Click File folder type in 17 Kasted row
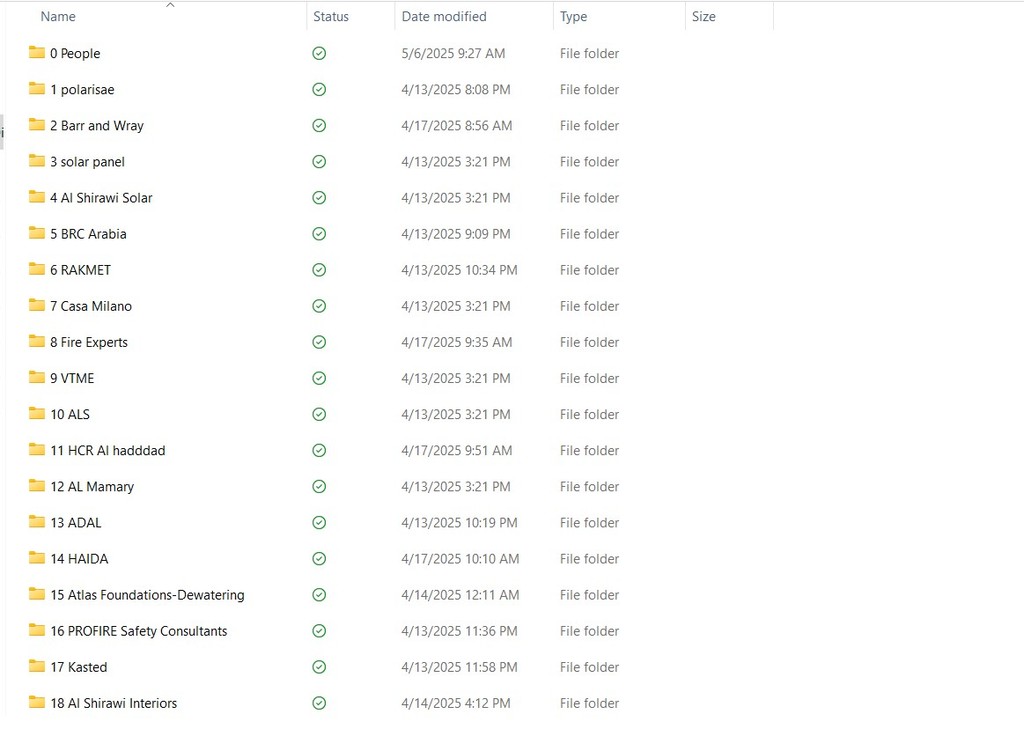 click(x=589, y=667)
